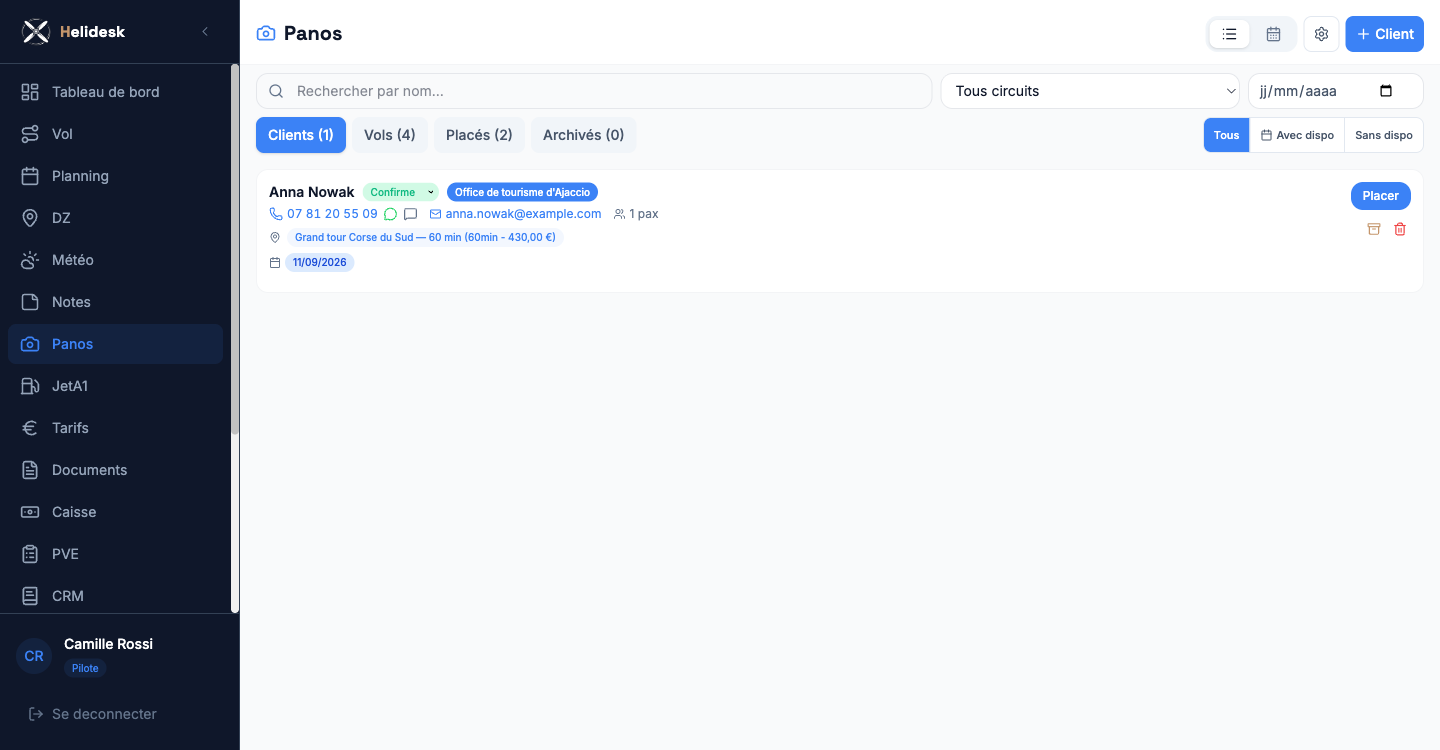Open the Météo section
The width and height of the screenshot is (1440, 750).
coord(115,260)
